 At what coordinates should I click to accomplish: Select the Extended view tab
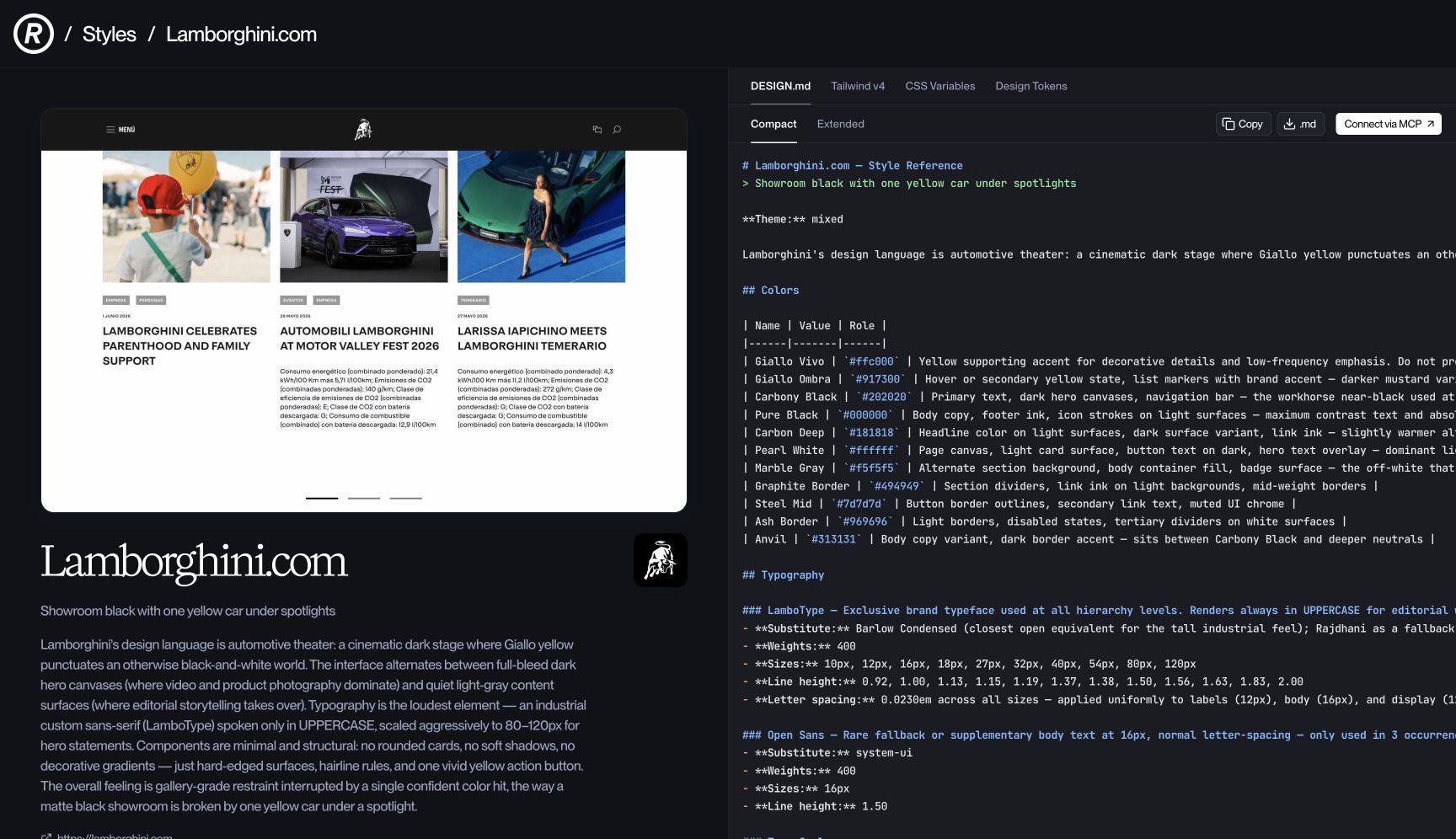(841, 124)
